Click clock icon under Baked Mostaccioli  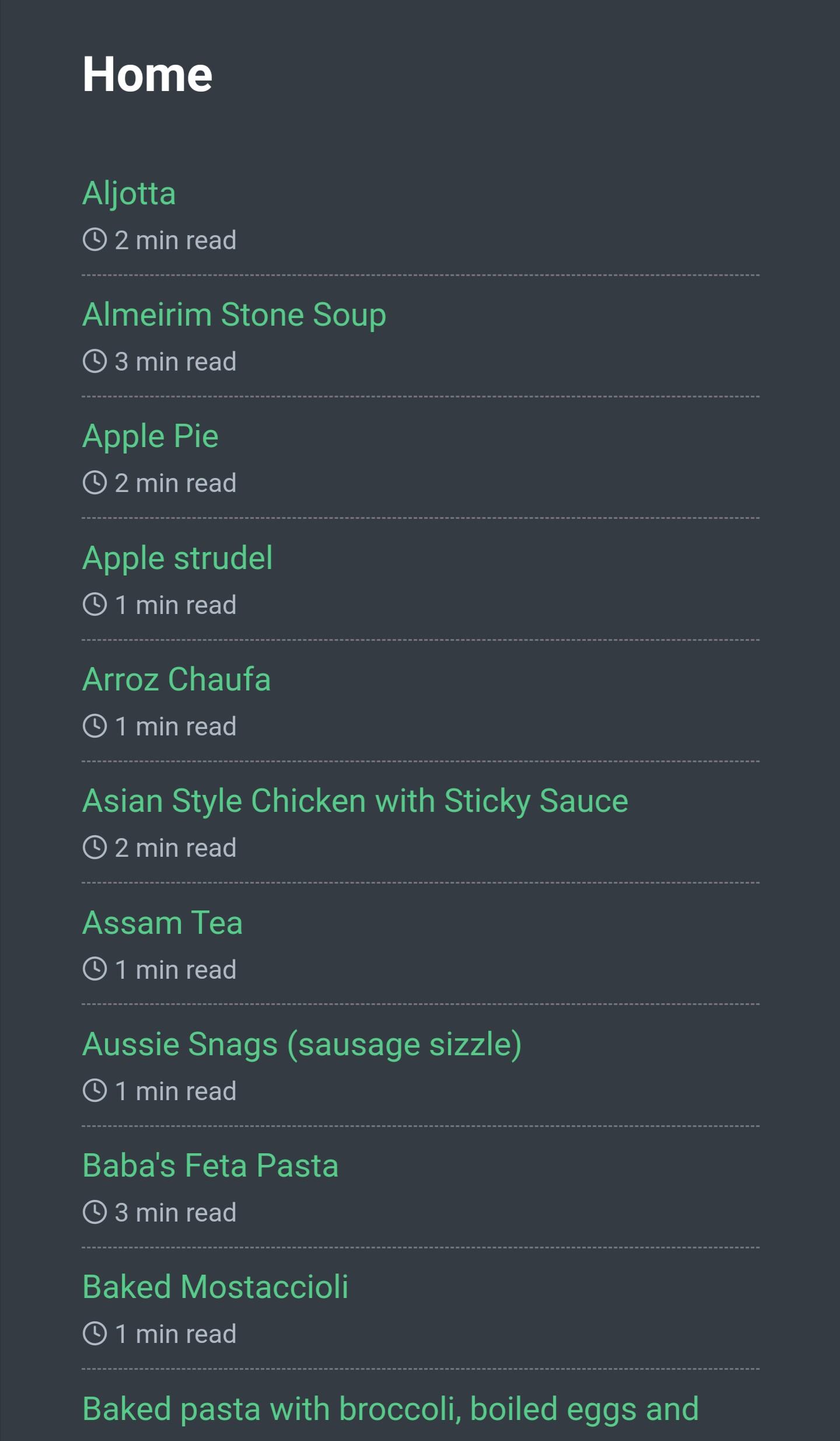(94, 1334)
